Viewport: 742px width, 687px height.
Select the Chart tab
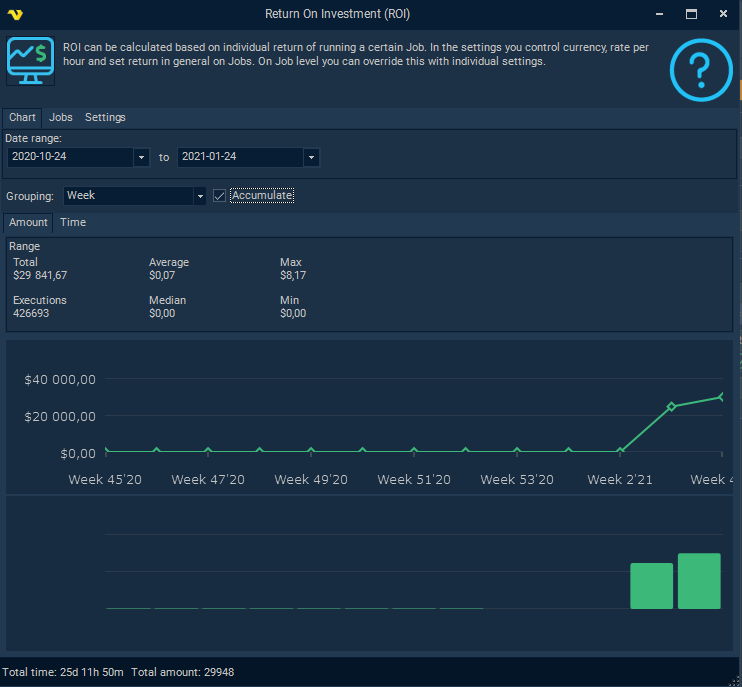point(22,118)
